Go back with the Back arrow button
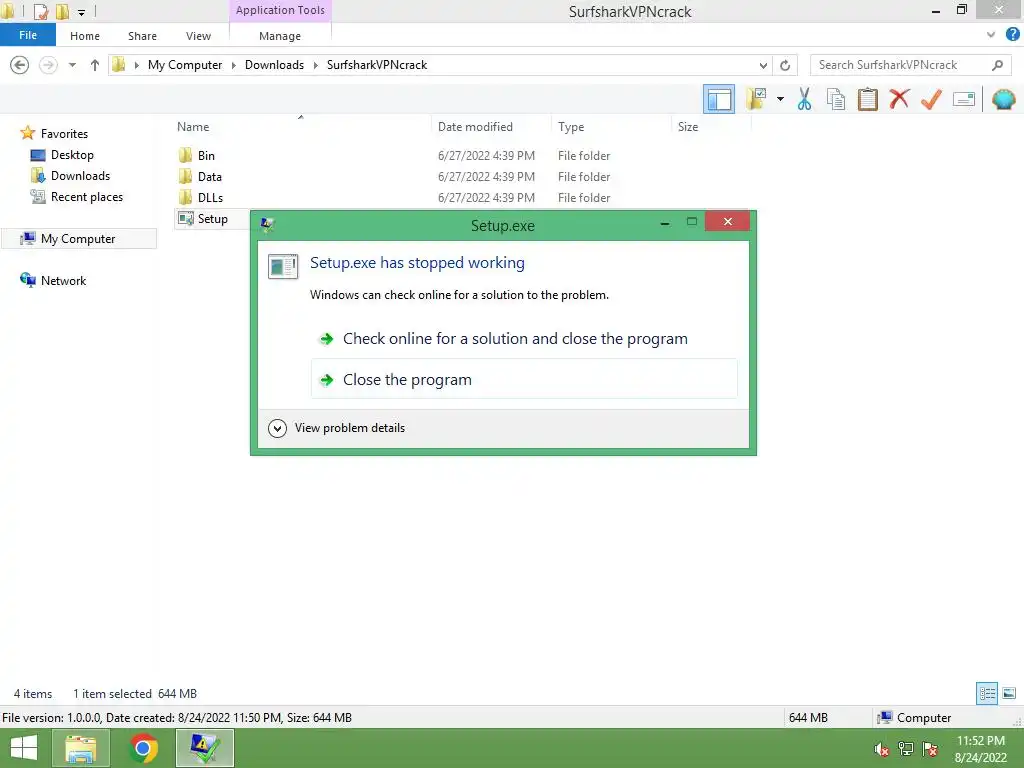 (x=20, y=65)
